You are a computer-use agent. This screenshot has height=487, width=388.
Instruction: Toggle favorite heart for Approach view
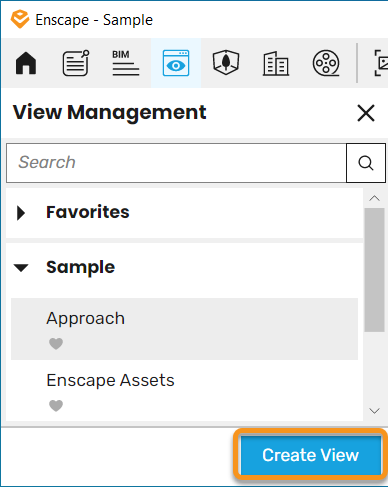point(56,344)
